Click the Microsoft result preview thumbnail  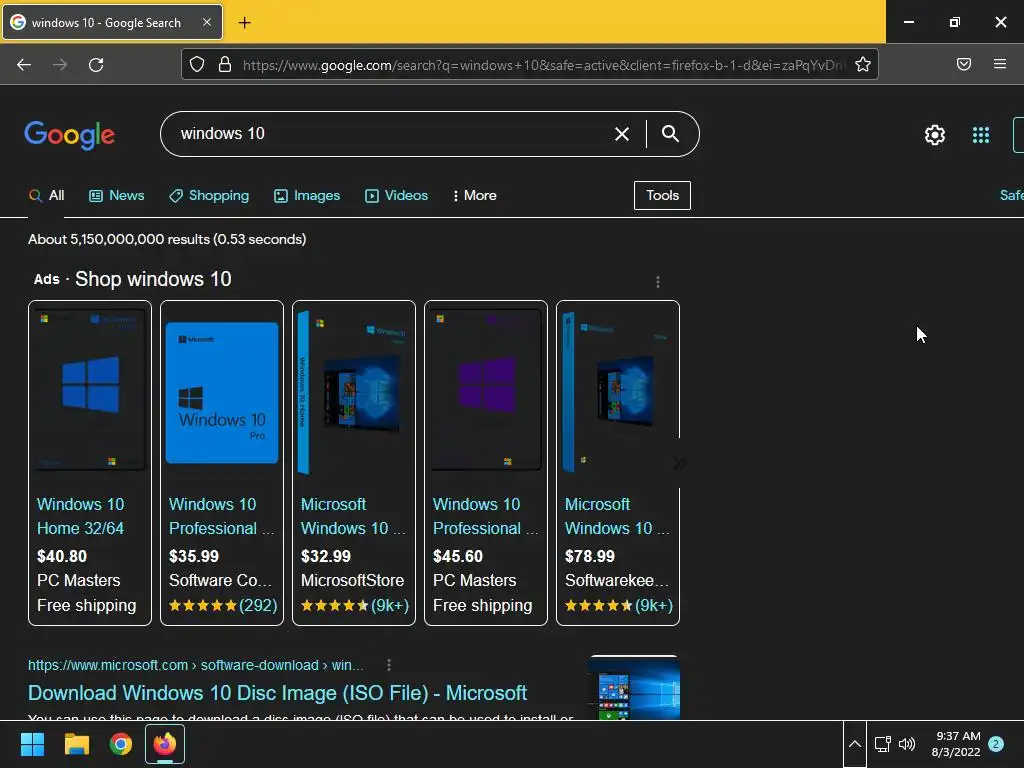pyautogui.click(x=634, y=687)
